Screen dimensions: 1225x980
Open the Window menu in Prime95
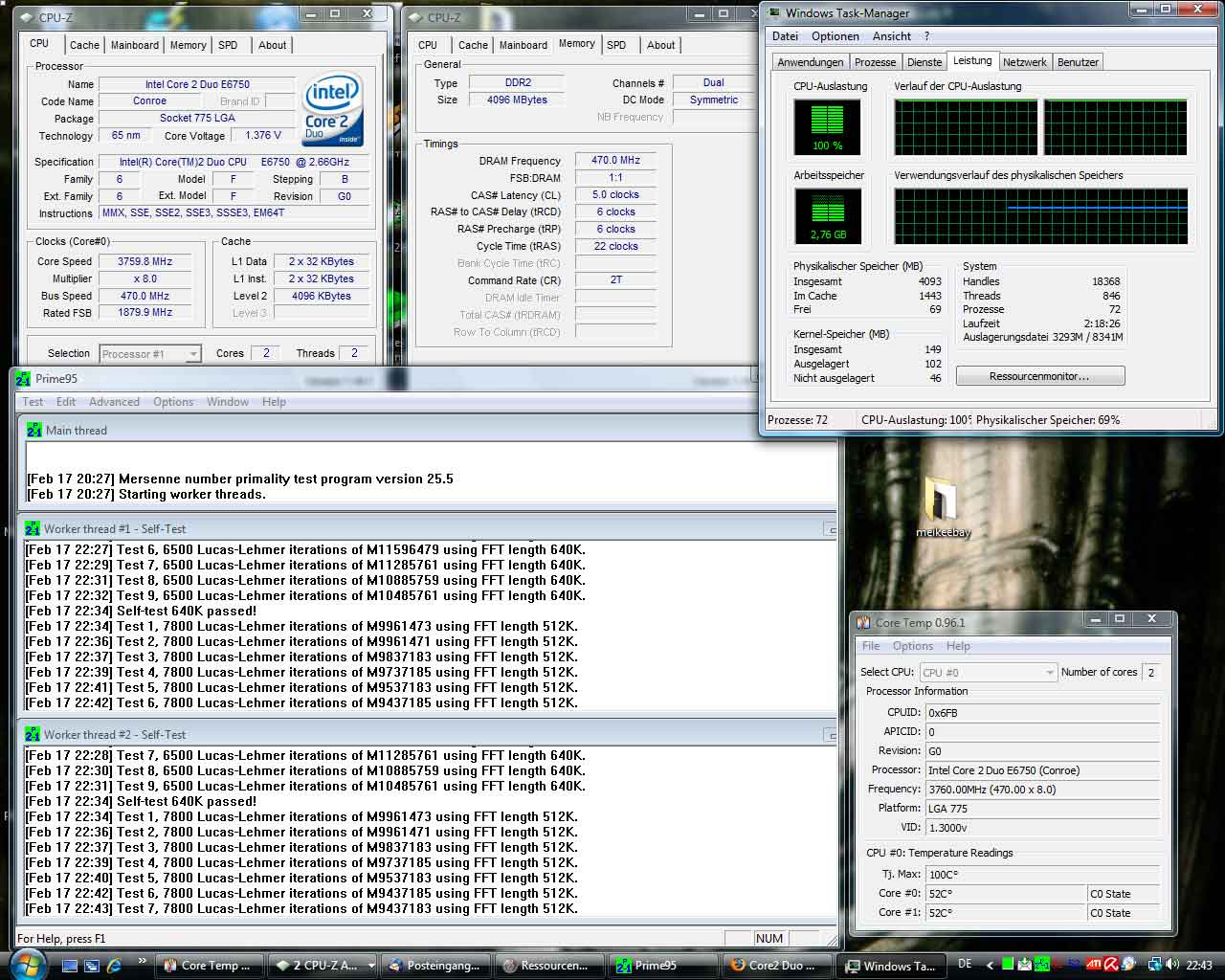(x=228, y=402)
